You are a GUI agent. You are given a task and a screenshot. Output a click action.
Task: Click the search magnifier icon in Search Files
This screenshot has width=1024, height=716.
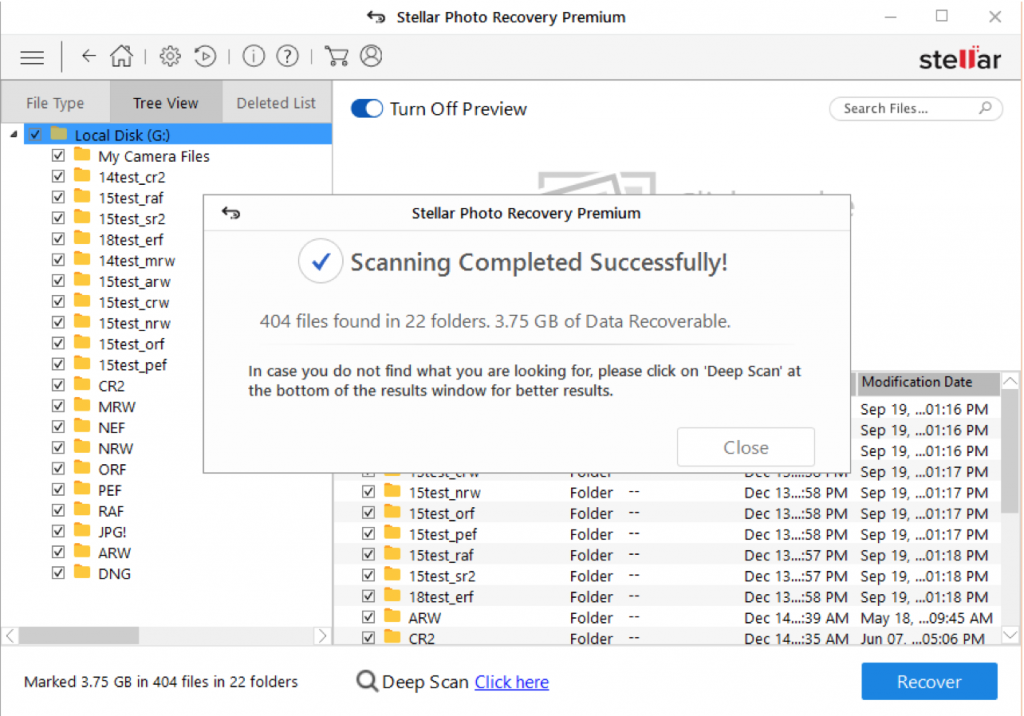[985, 108]
